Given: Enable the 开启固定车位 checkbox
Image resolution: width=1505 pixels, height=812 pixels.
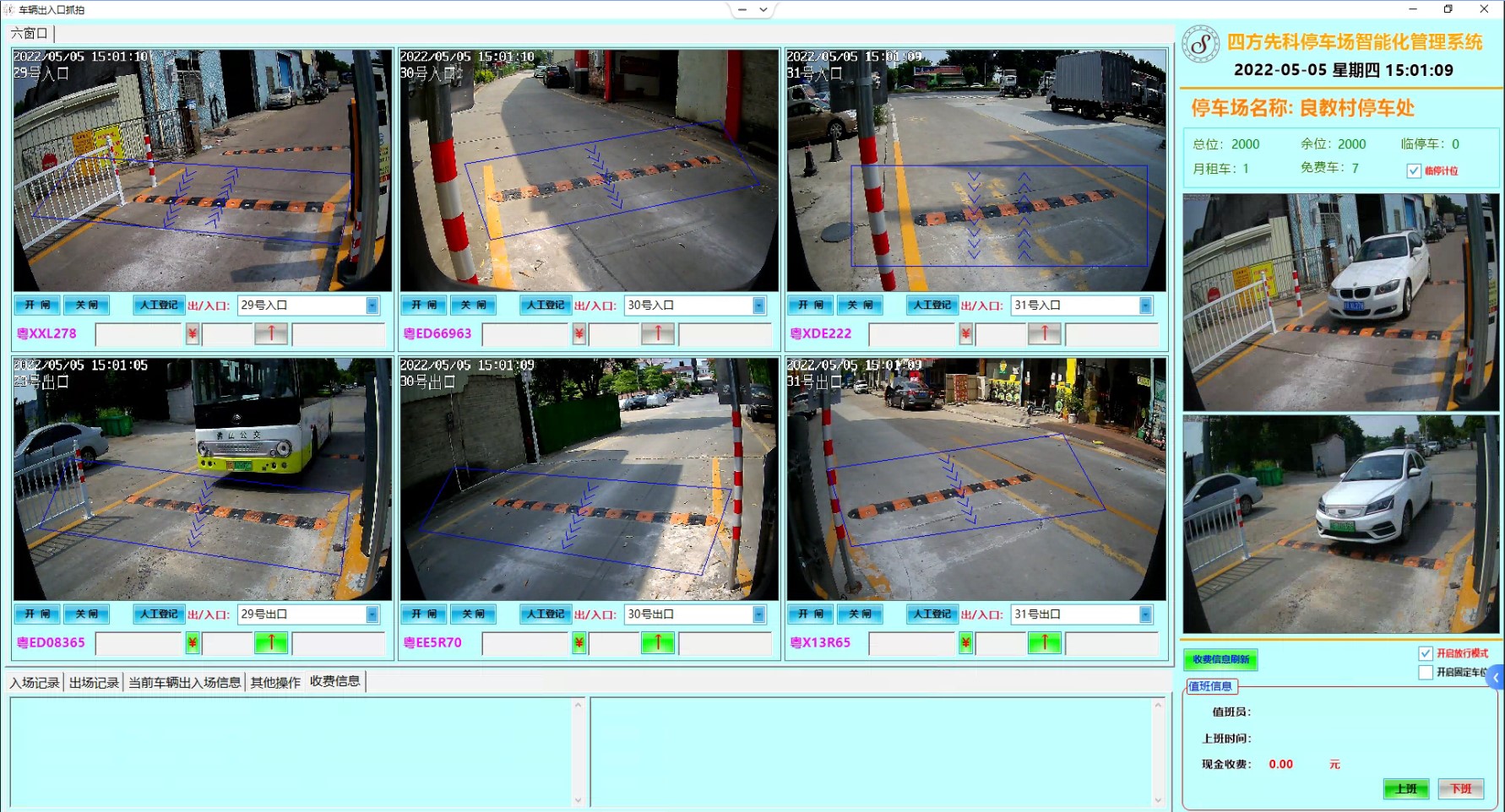Looking at the screenshot, I should pos(1426,673).
